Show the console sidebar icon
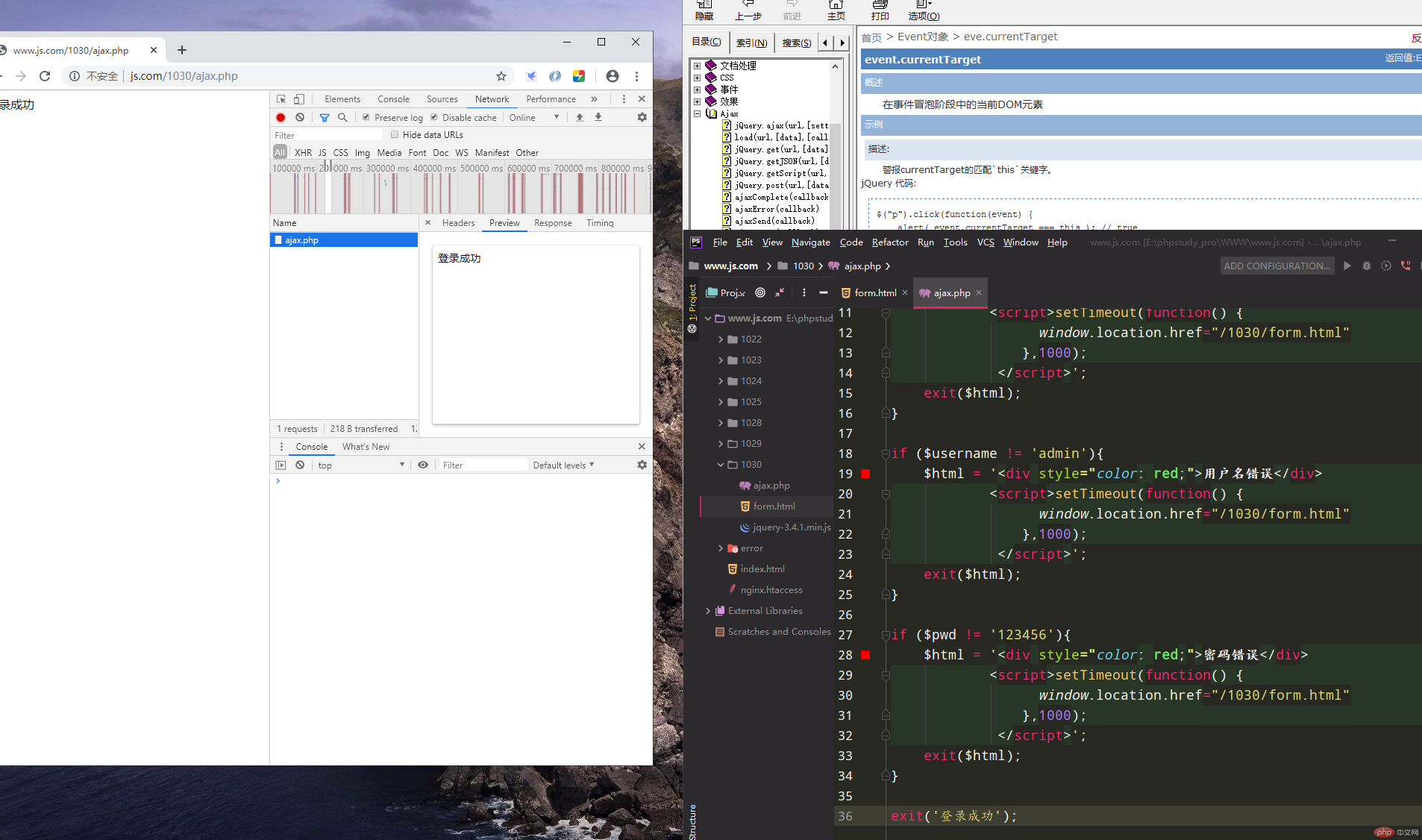Screen dimensions: 1422x840 pos(281,465)
